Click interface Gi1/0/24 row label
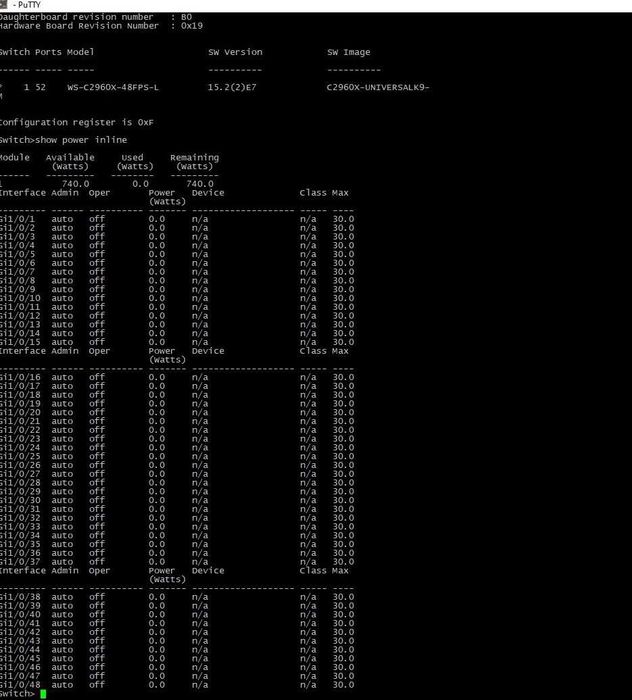Screen dimensions: 632x700 [20, 448]
